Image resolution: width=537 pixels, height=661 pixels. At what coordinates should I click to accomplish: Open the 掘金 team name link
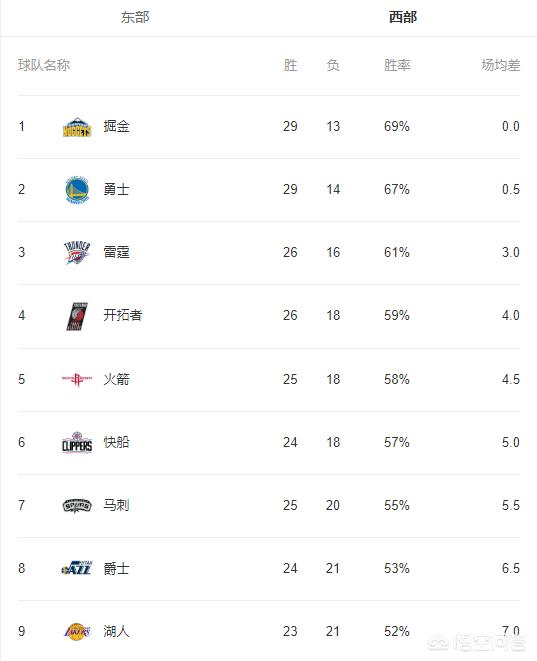pyautogui.click(x=116, y=126)
